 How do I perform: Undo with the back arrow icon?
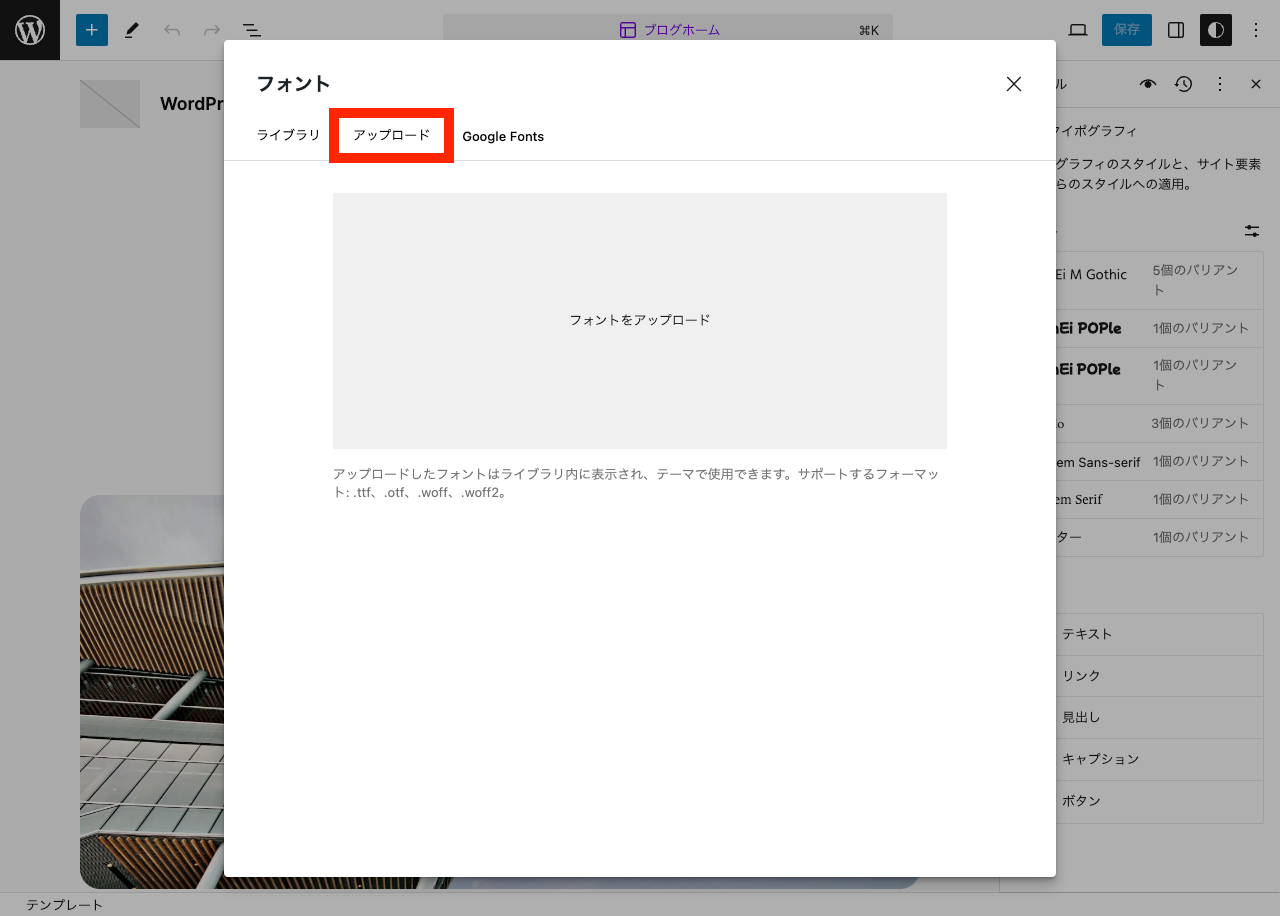click(x=172, y=30)
